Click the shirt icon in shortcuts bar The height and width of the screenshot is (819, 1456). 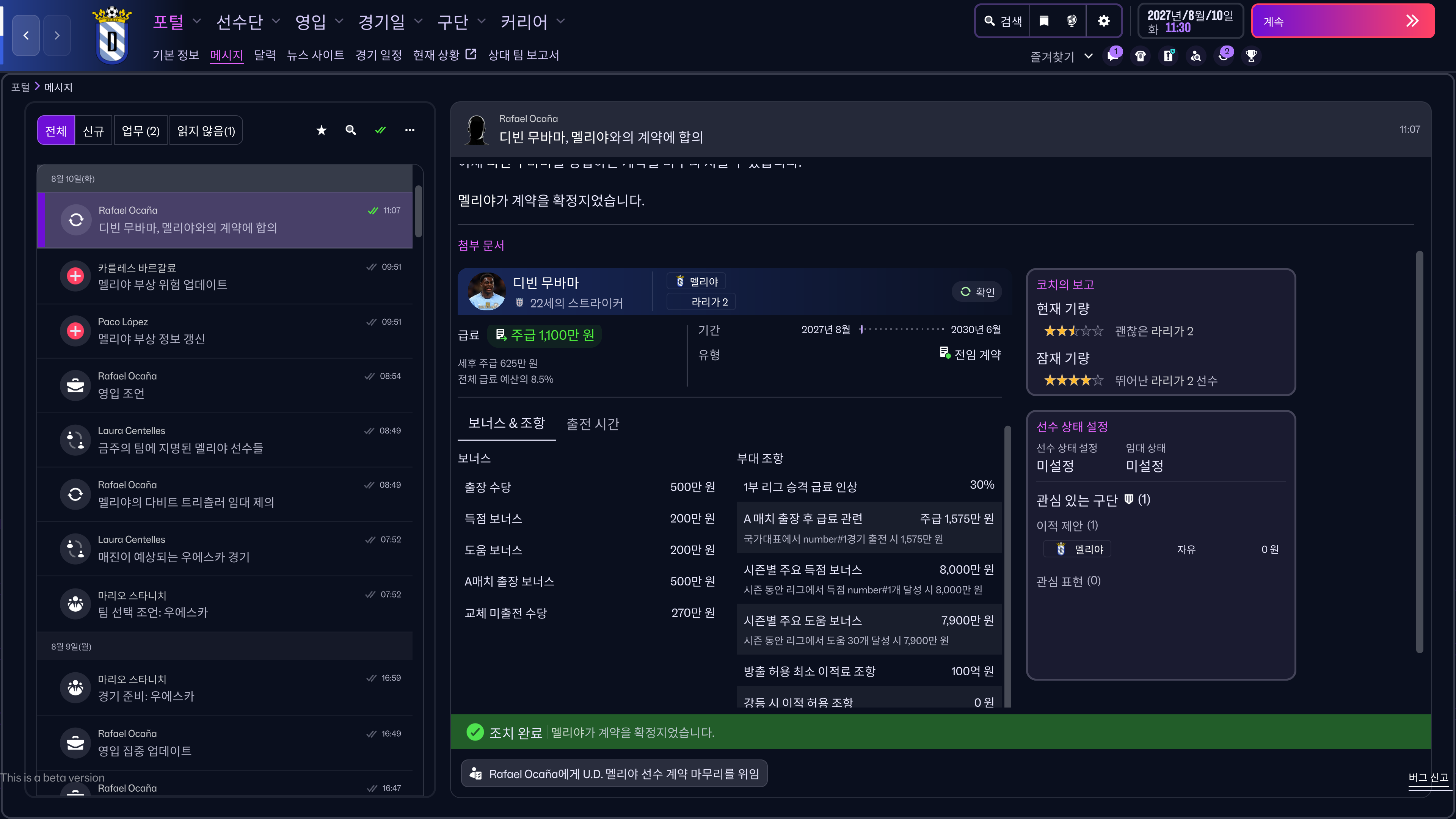(1141, 56)
